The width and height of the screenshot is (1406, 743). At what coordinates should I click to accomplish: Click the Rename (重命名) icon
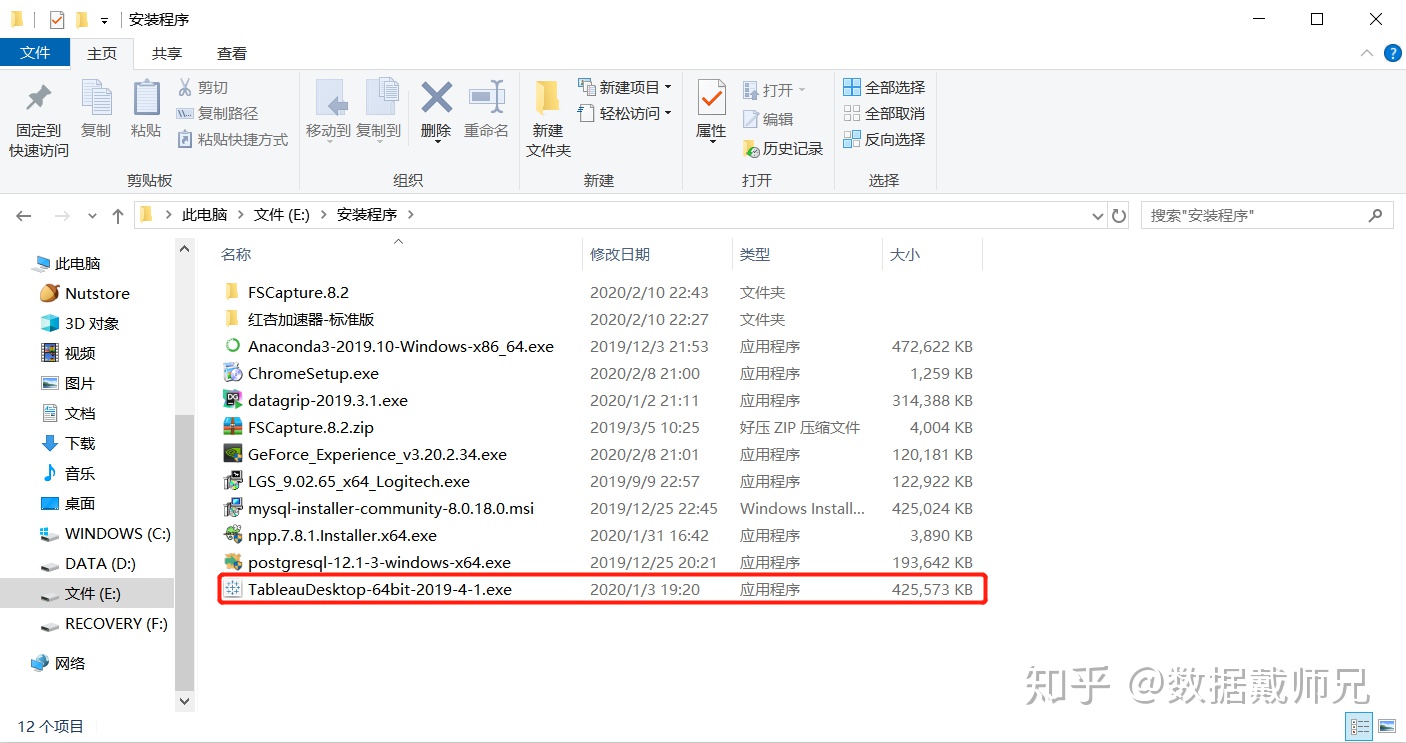(x=487, y=98)
